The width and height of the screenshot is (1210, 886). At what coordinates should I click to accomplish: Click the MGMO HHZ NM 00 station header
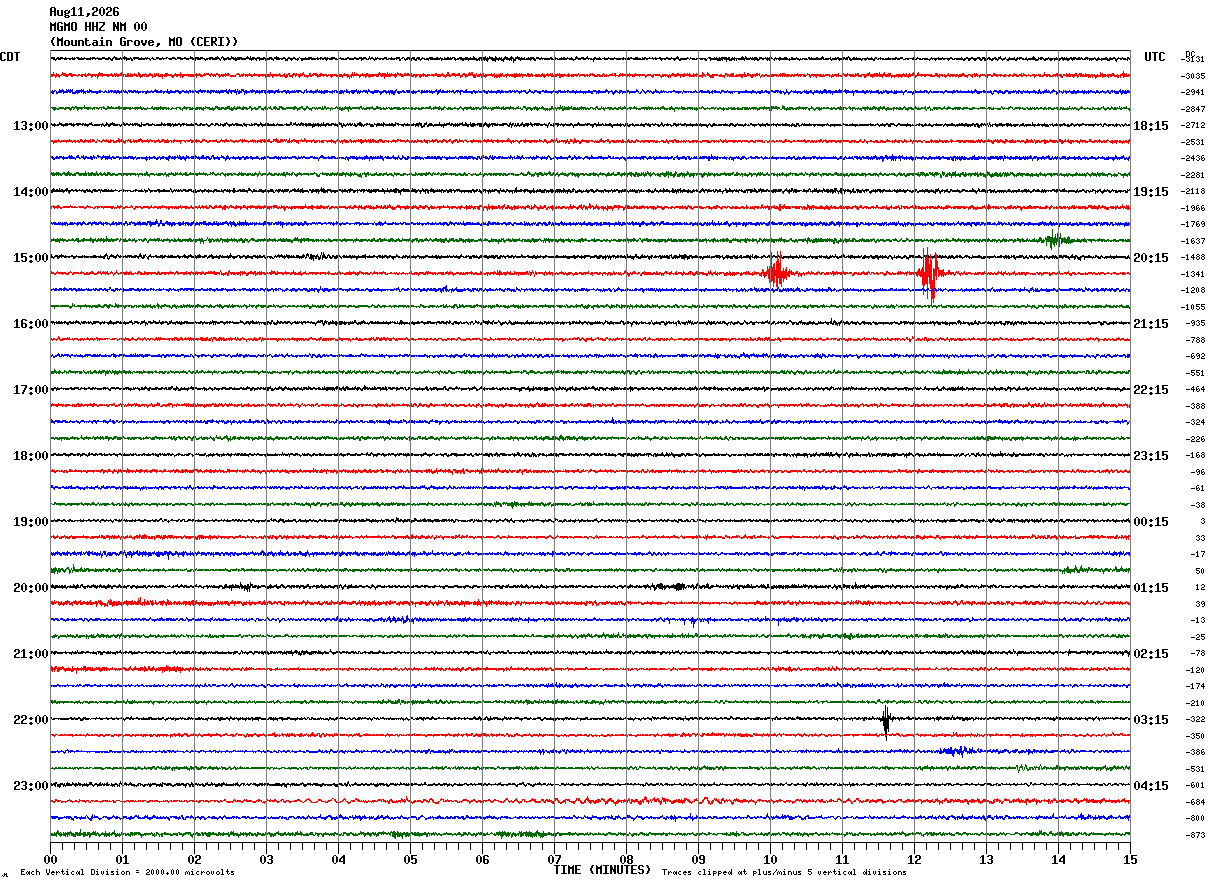click(x=98, y=27)
